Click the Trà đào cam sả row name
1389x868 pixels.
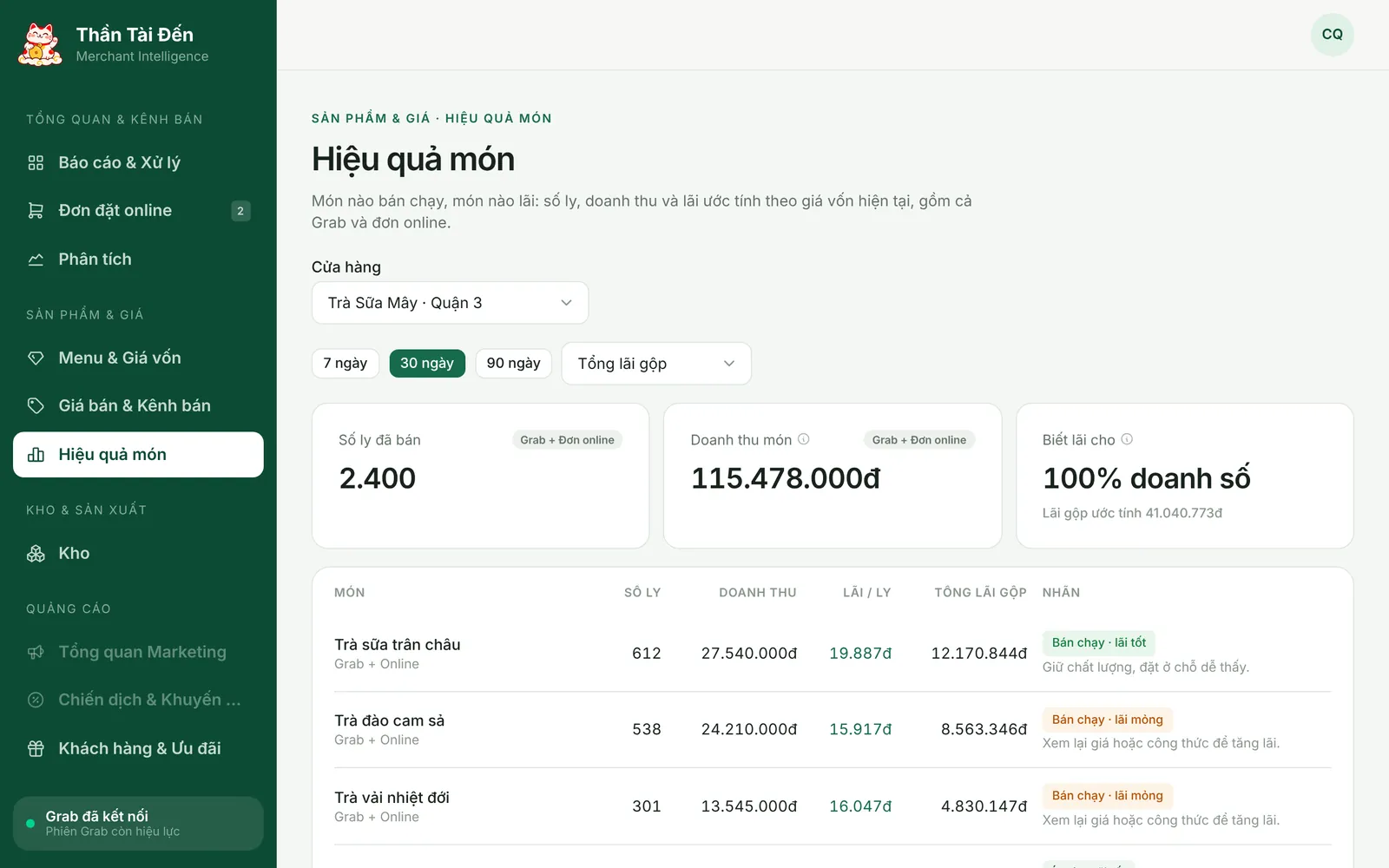[389, 720]
